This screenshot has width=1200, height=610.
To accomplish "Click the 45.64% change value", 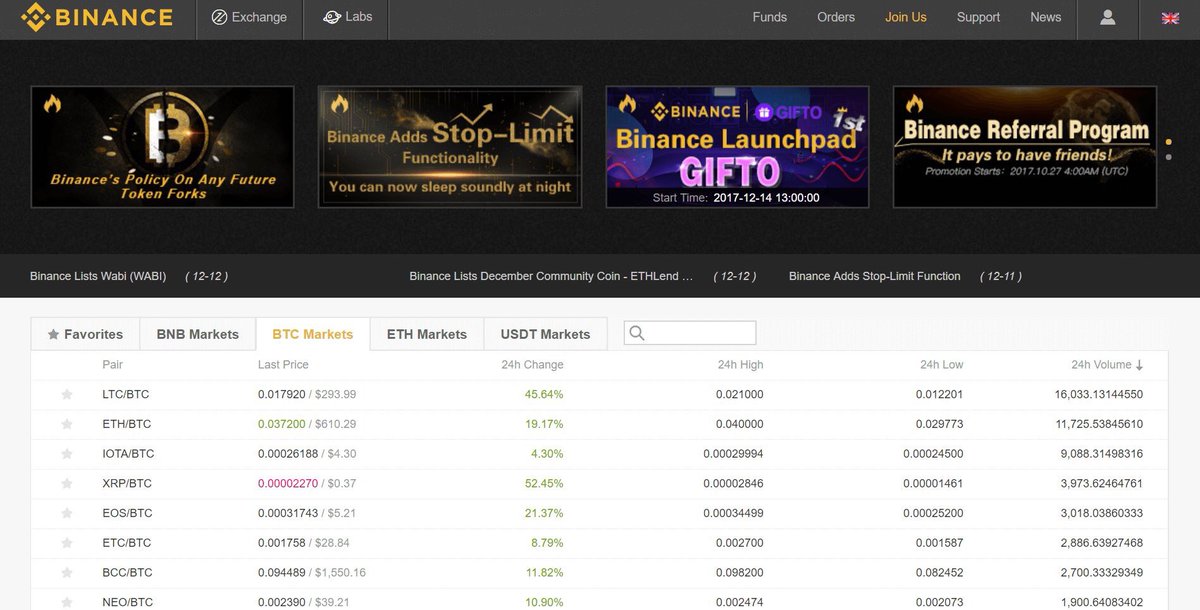I will coord(544,395).
